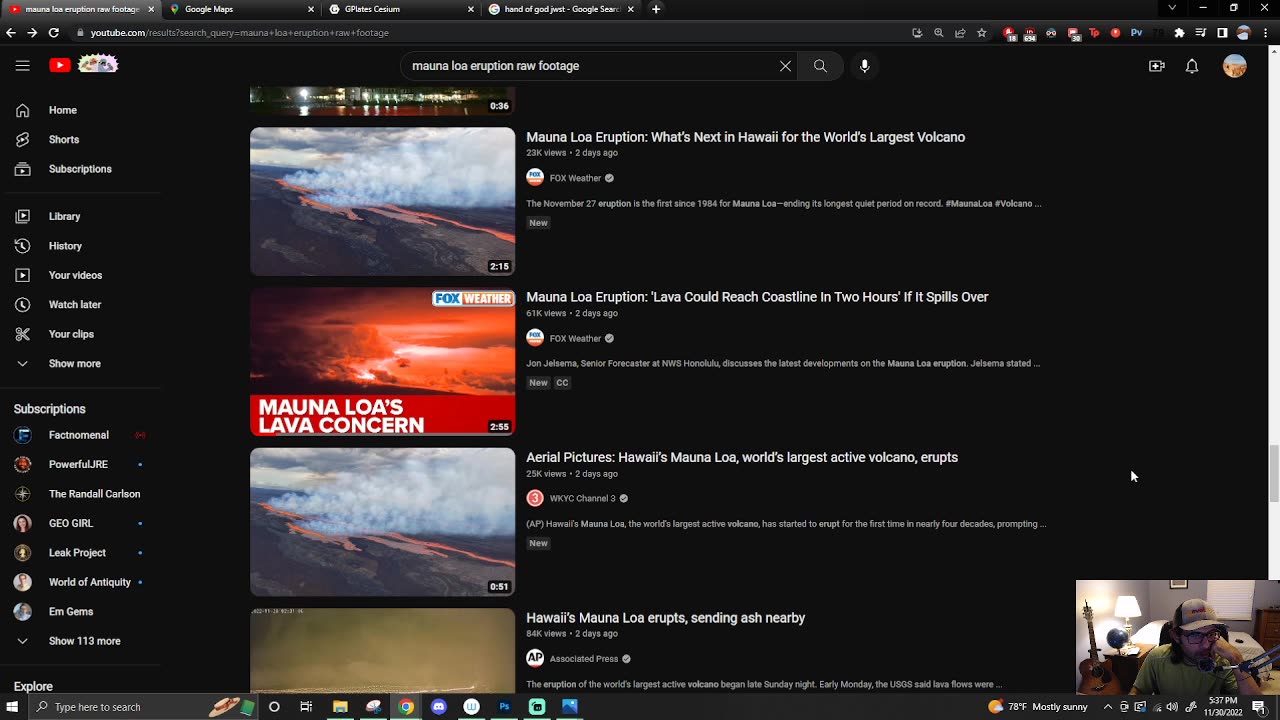Open the Extensions puzzle-piece menu

coord(1179,33)
